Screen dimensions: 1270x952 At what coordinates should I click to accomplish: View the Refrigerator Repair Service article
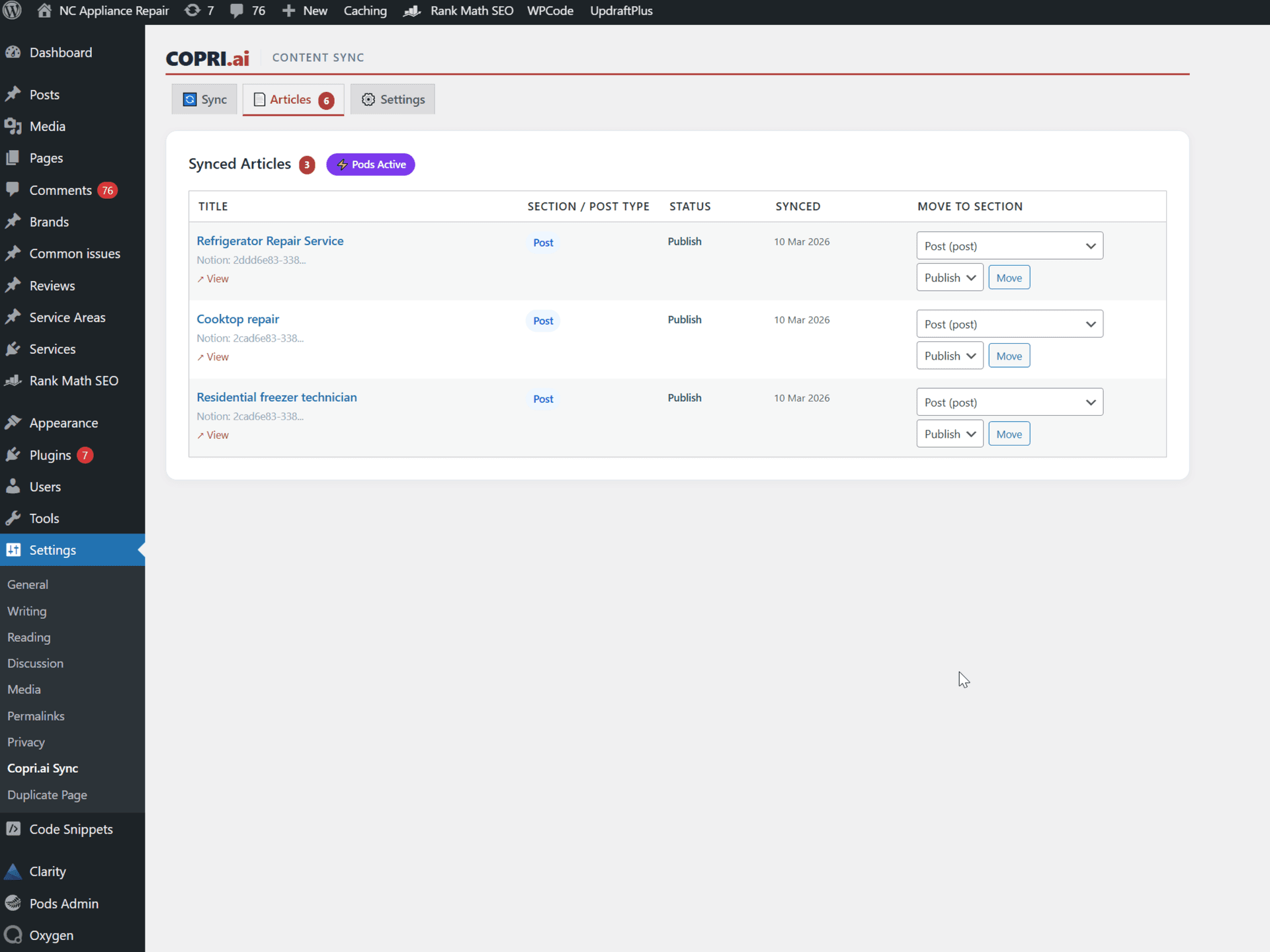(212, 278)
